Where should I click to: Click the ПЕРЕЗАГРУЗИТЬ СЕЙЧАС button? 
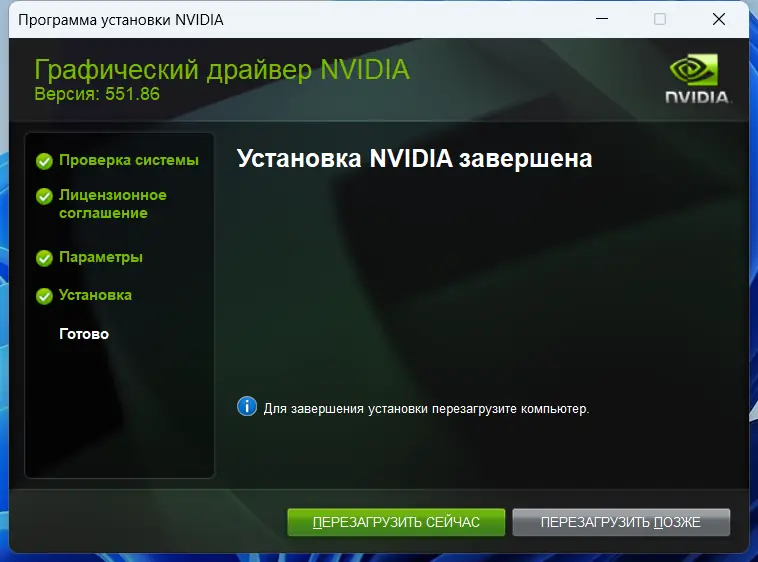click(396, 522)
